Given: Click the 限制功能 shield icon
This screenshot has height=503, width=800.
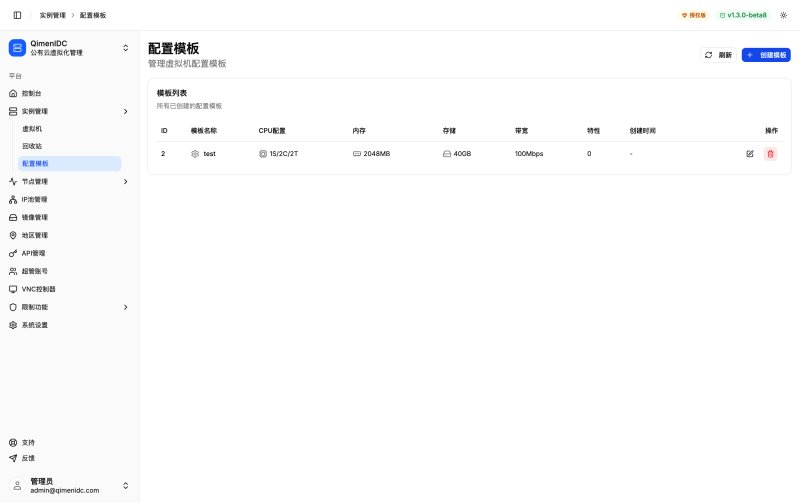Looking at the screenshot, I should (x=13, y=307).
